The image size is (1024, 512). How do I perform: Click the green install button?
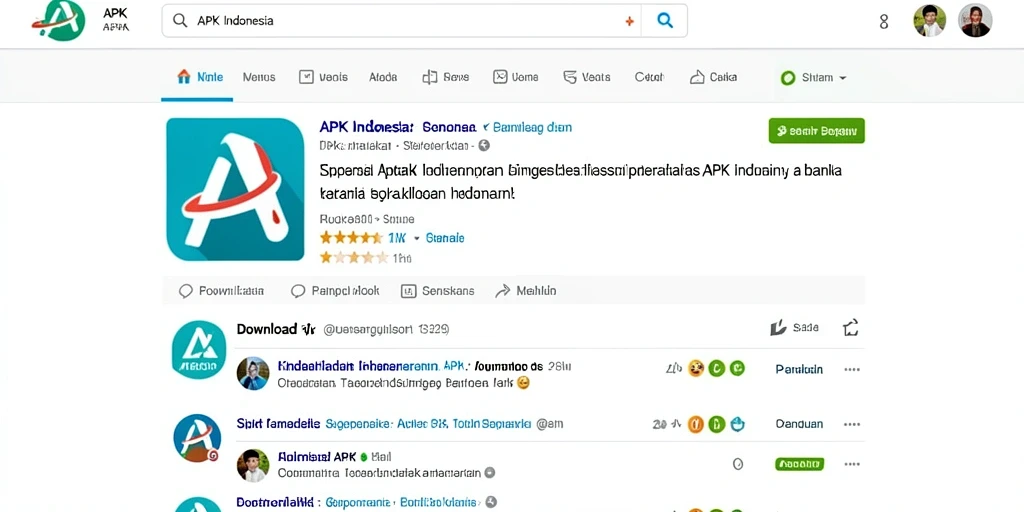[816, 131]
